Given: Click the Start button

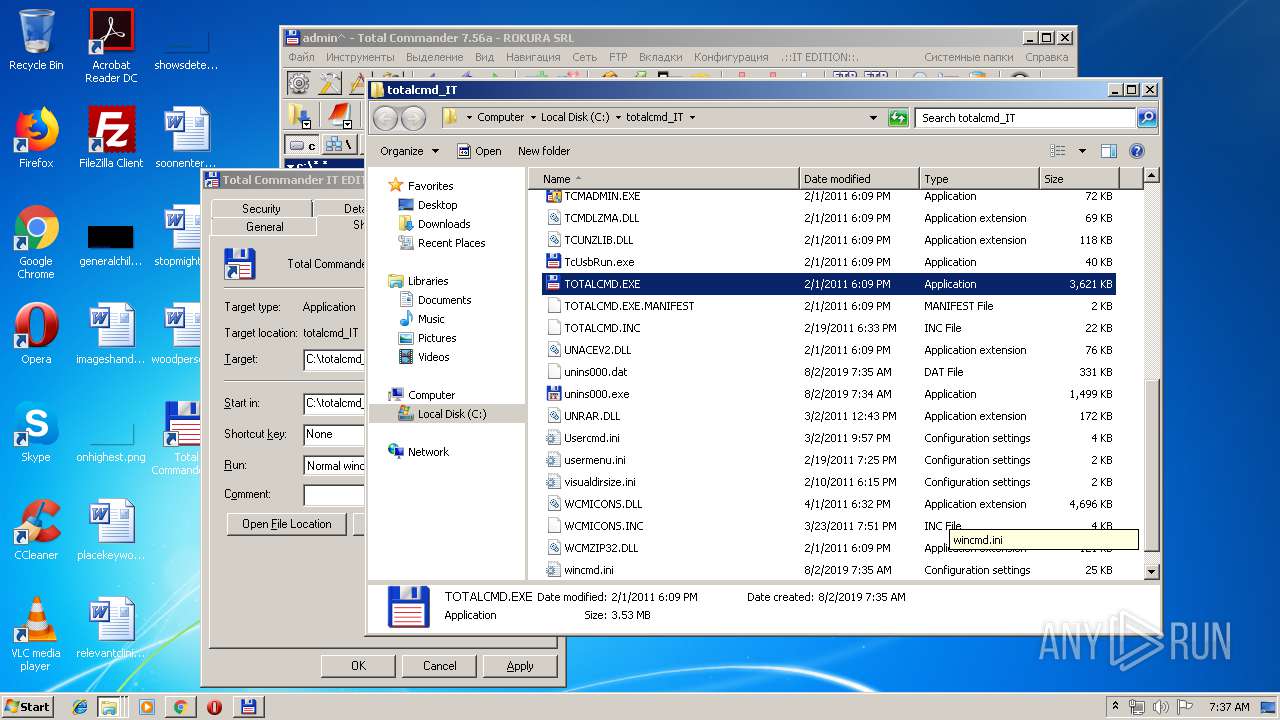Looking at the screenshot, I should 28,707.
